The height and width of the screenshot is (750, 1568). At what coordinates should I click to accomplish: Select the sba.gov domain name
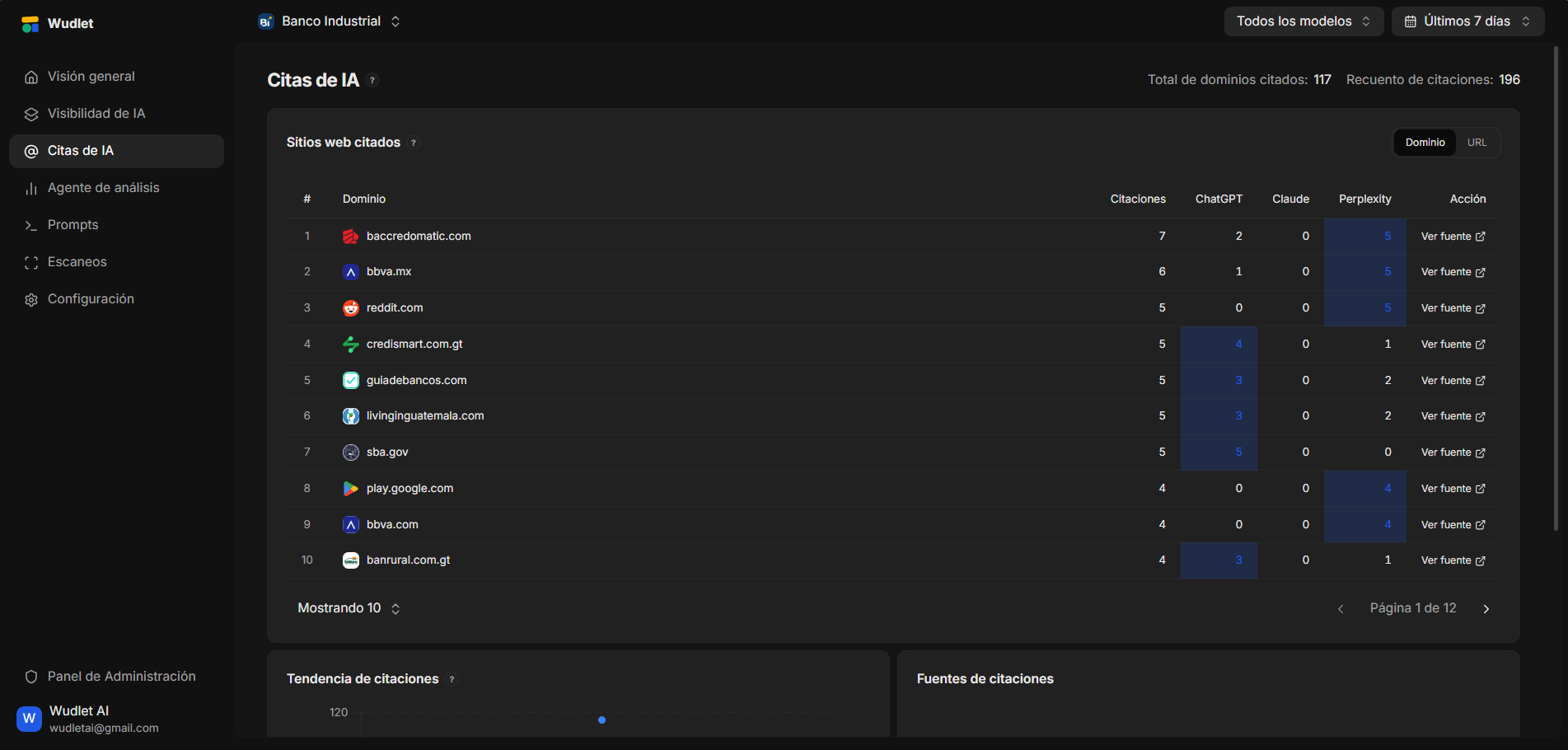point(387,452)
